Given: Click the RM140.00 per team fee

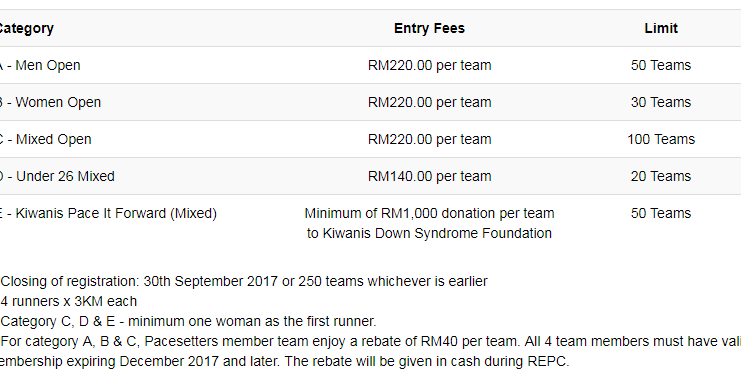Looking at the screenshot, I should click(429, 176).
